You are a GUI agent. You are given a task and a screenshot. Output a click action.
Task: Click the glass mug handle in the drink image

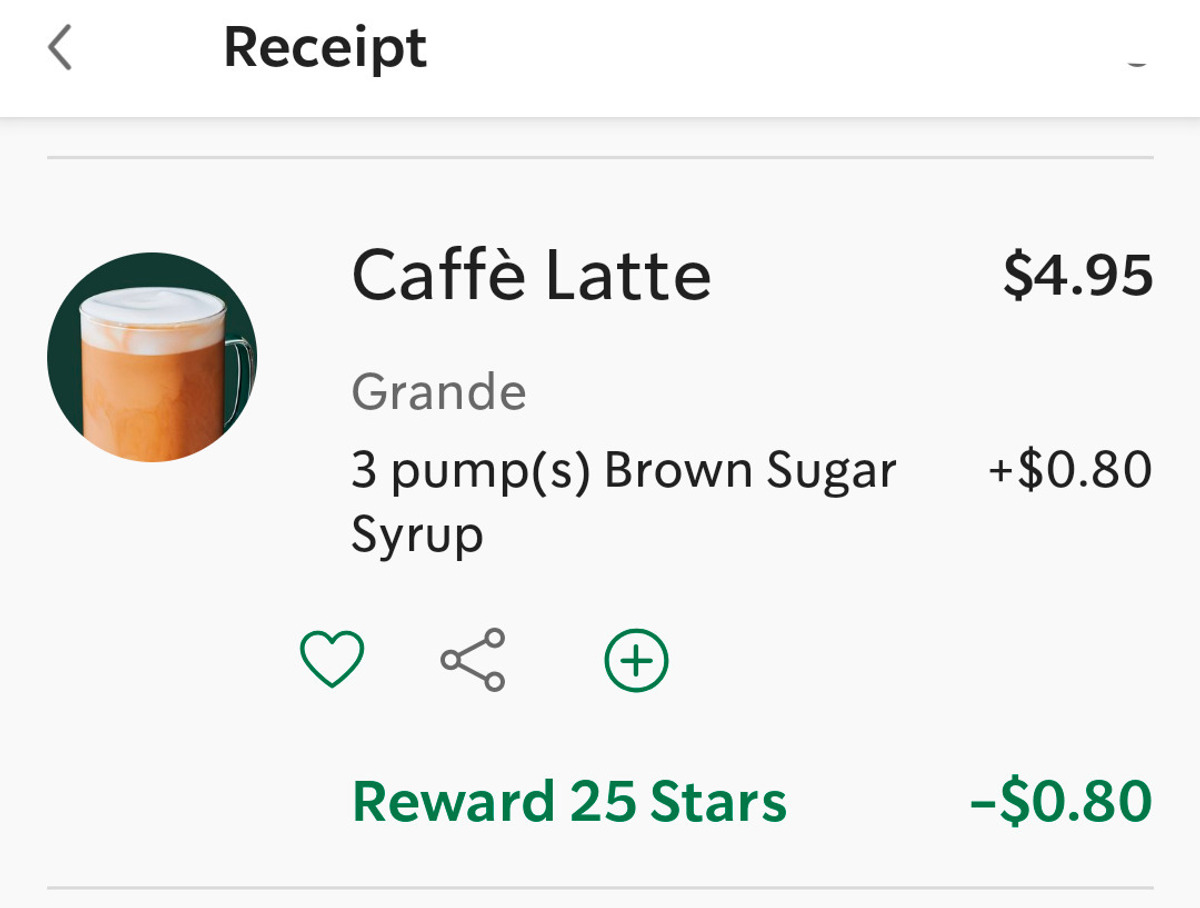tap(240, 375)
